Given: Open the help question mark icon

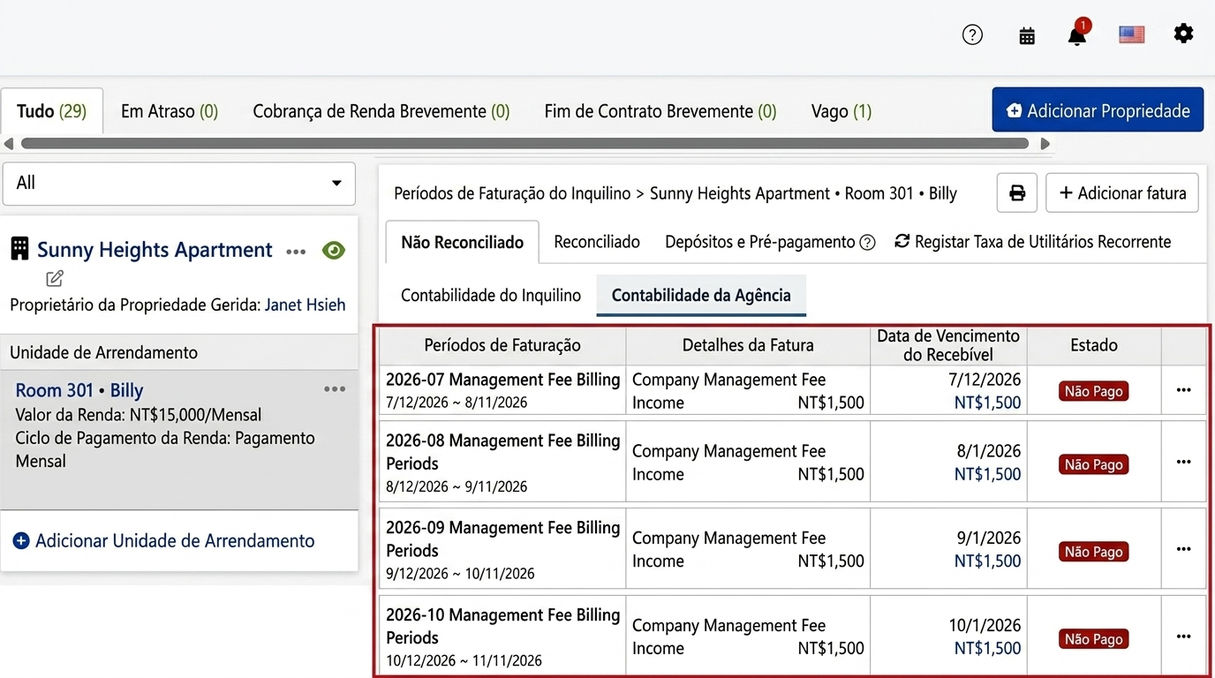Looking at the screenshot, I should coord(972,35).
